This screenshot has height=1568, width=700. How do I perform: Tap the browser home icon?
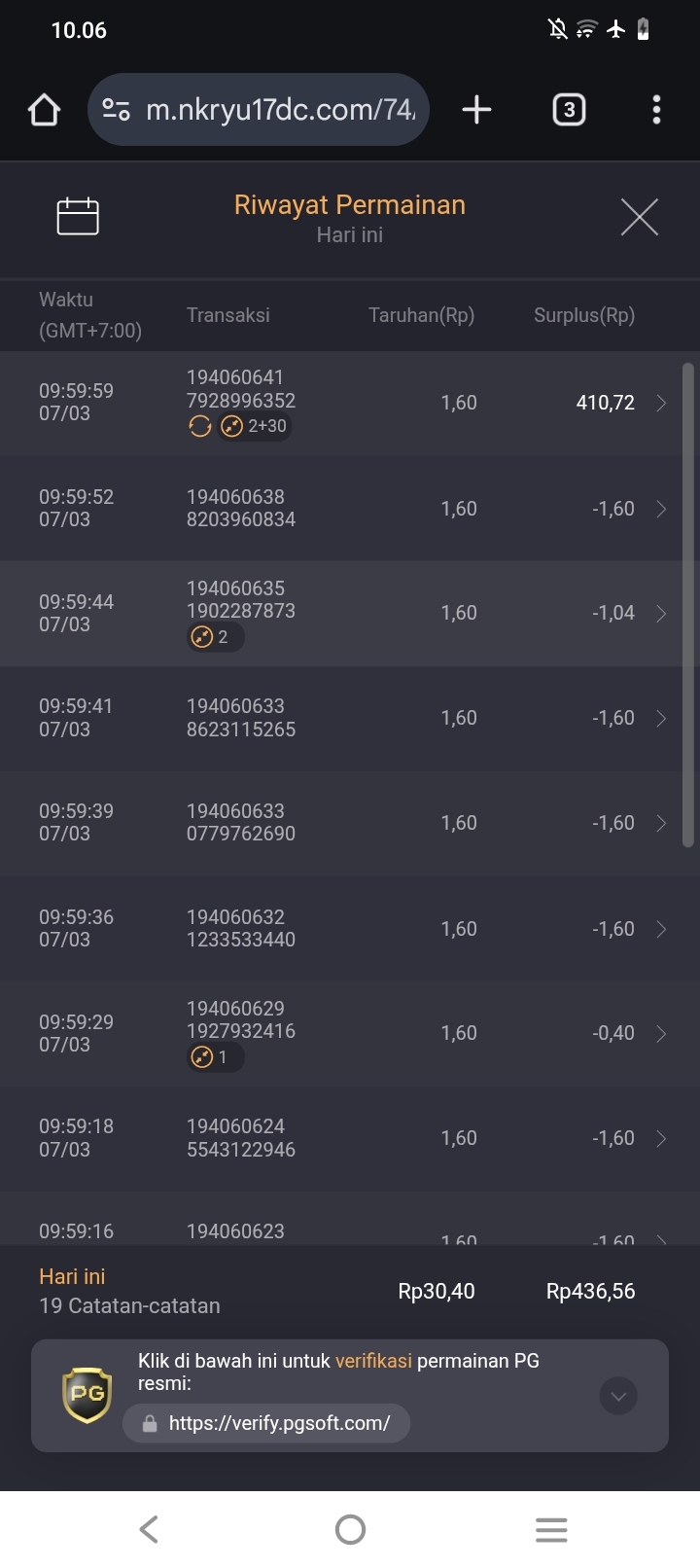click(x=44, y=110)
